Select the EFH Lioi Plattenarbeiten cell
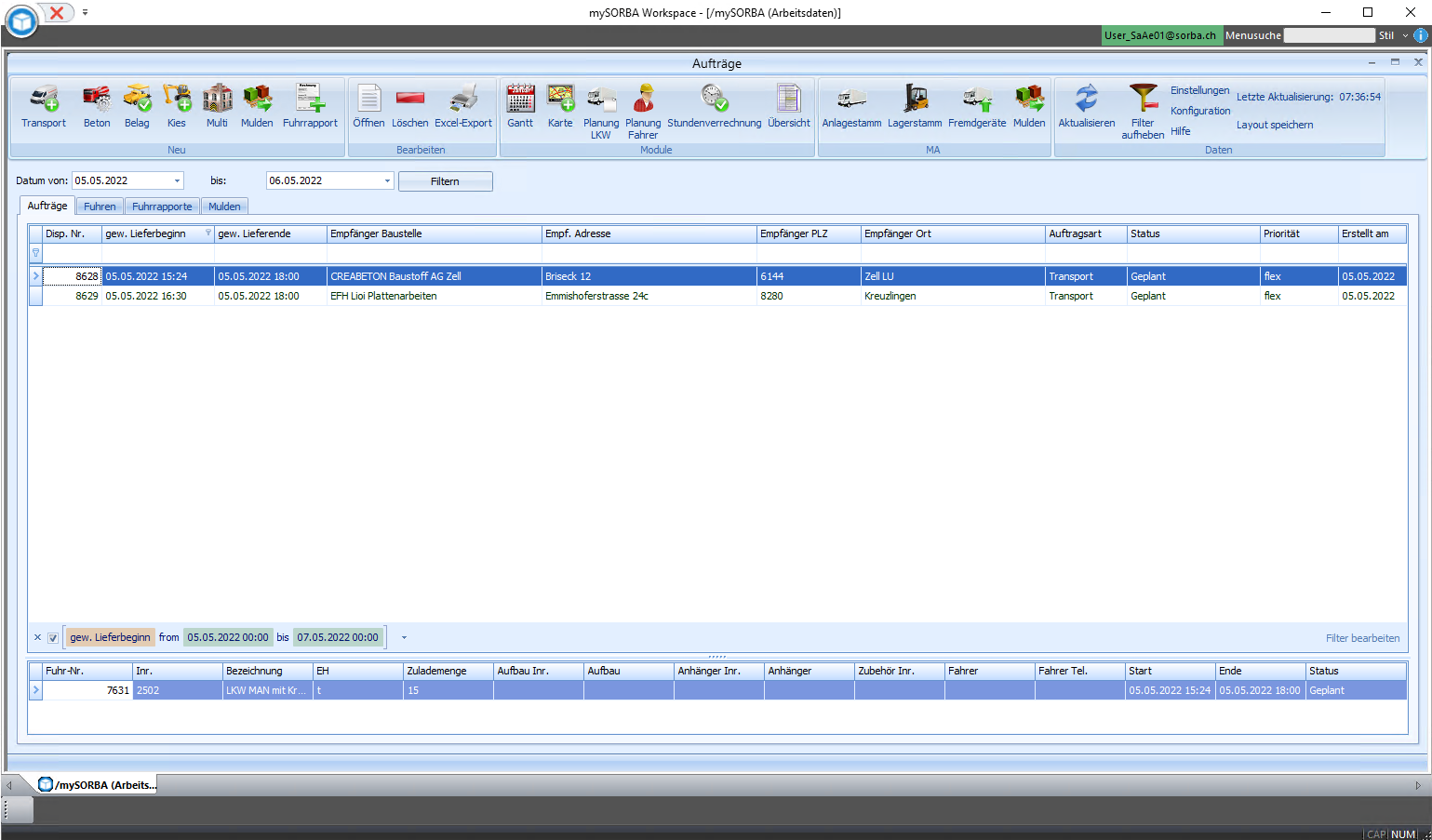Screen dimensions: 1432x840 coord(434,296)
